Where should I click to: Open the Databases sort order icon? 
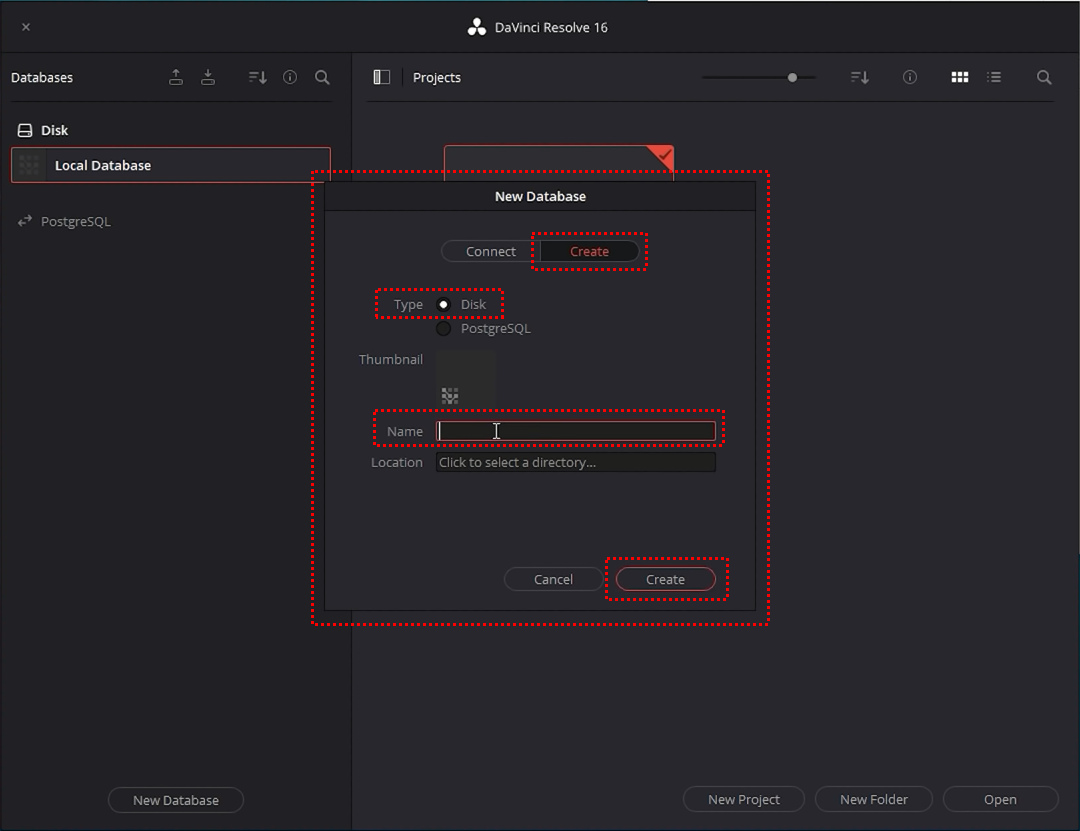pos(258,77)
